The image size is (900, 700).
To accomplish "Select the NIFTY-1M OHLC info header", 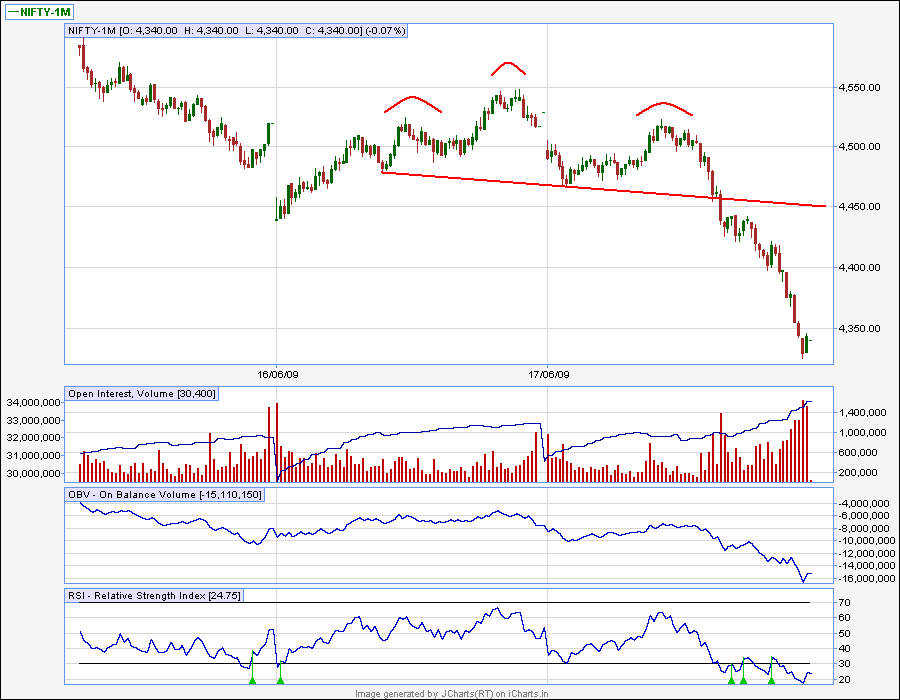I will (x=236, y=30).
